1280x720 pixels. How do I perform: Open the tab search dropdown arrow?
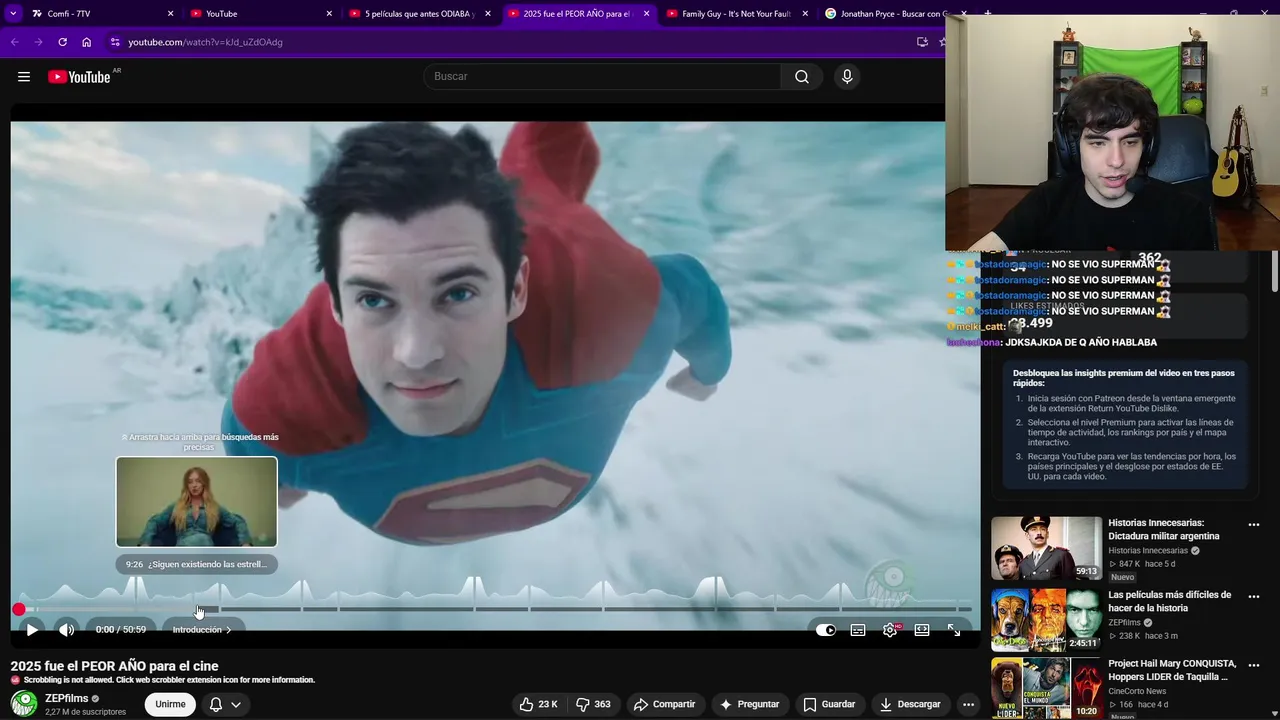(x=13, y=14)
